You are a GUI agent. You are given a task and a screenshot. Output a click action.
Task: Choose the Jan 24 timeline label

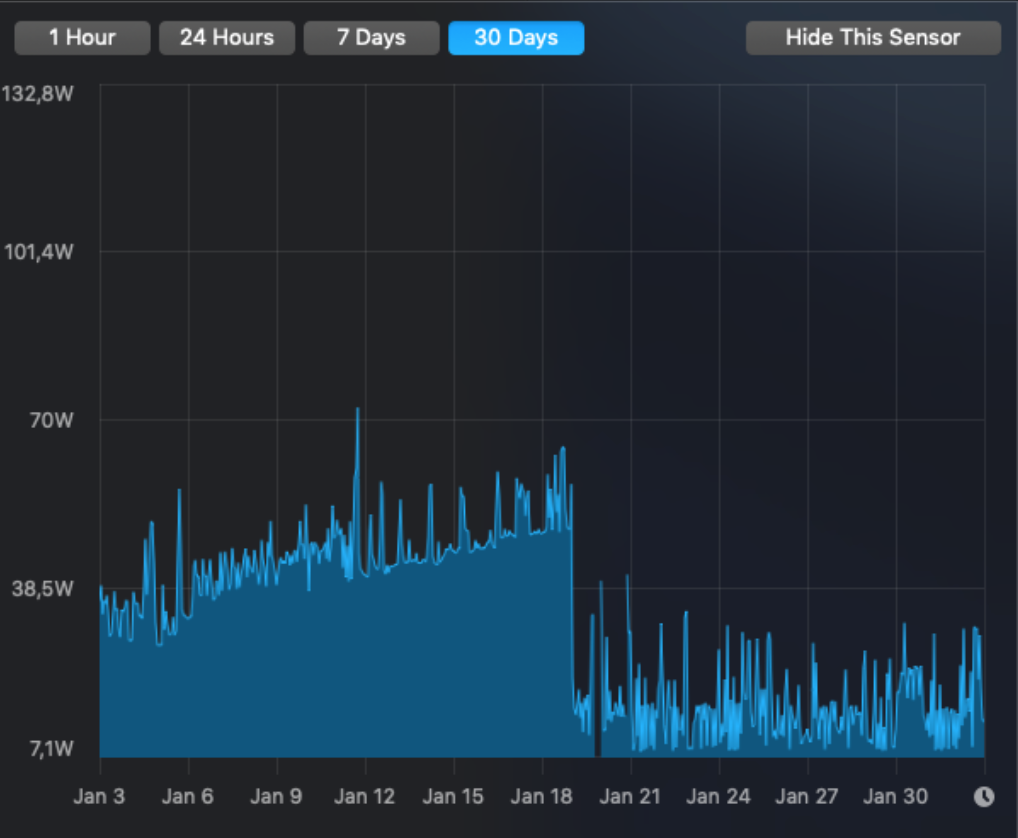click(x=718, y=796)
